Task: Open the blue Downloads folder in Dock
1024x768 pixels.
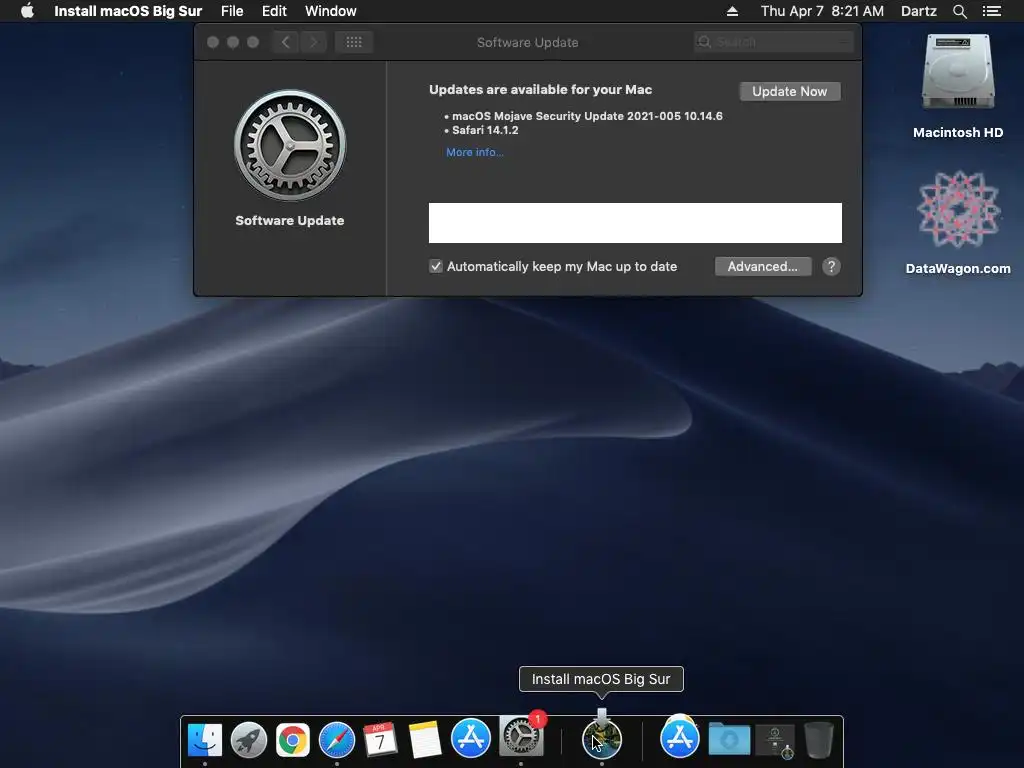Action: [729, 739]
